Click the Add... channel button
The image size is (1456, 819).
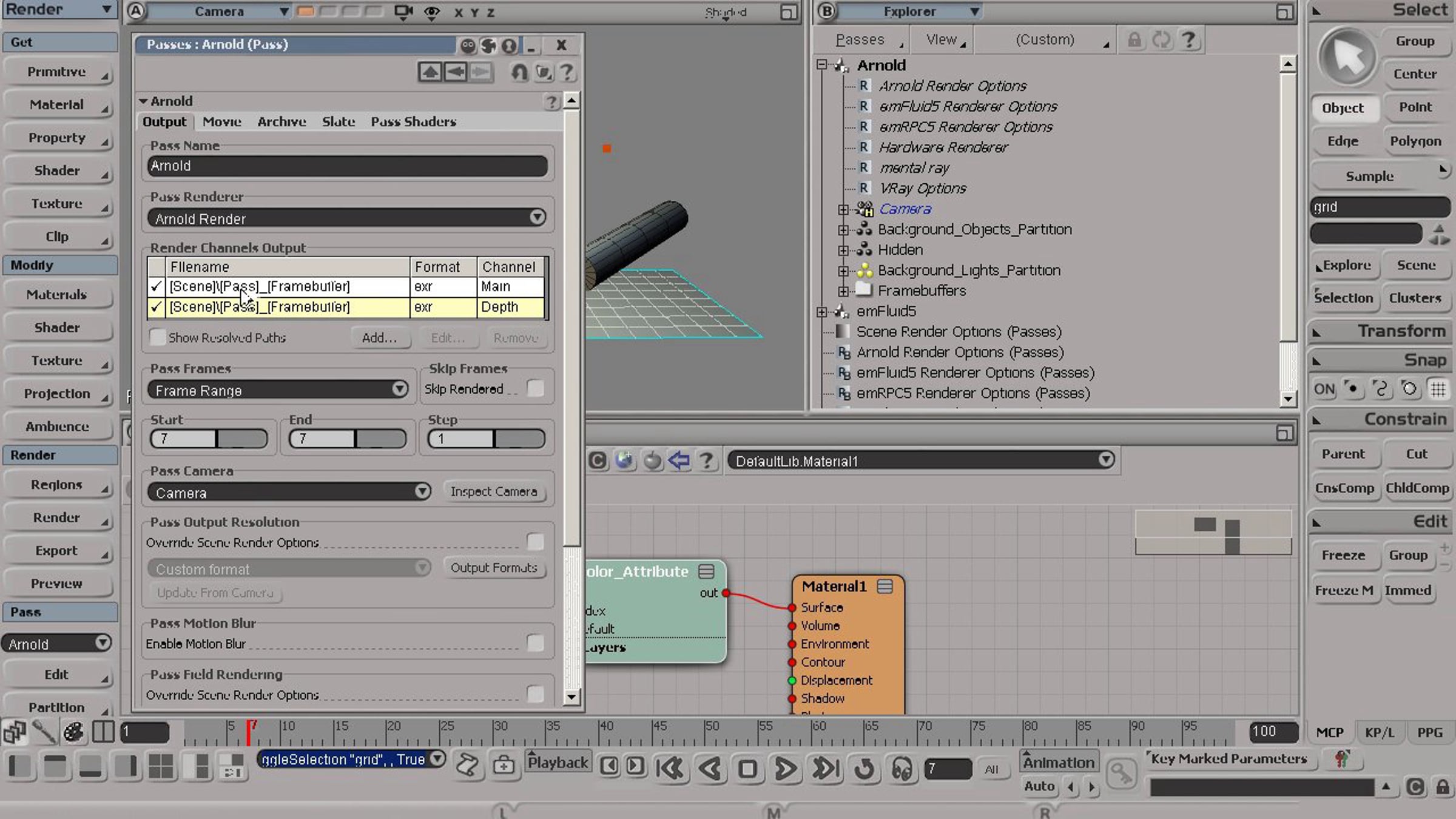point(380,338)
